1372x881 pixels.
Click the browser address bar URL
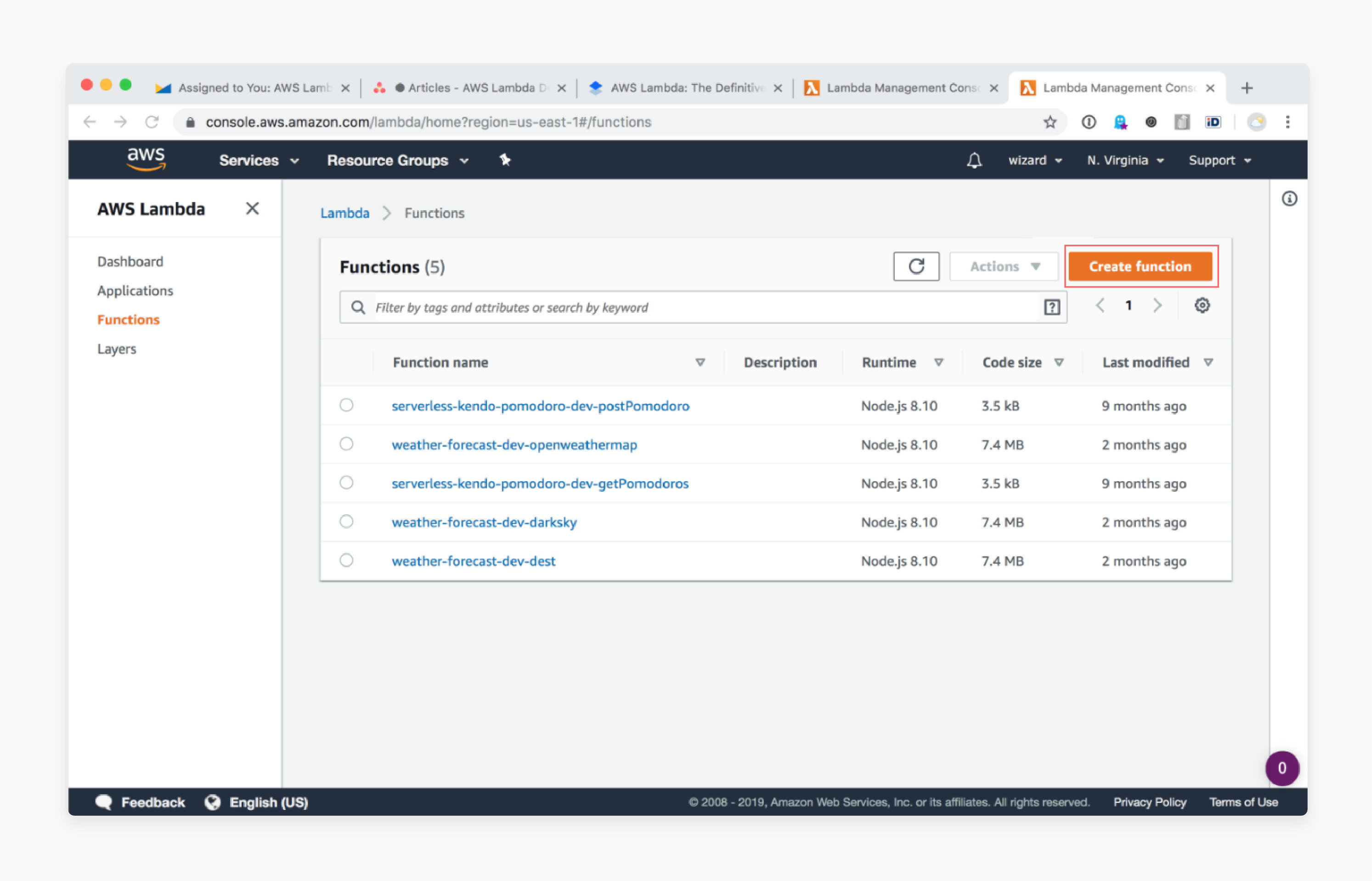click(428, 123)
